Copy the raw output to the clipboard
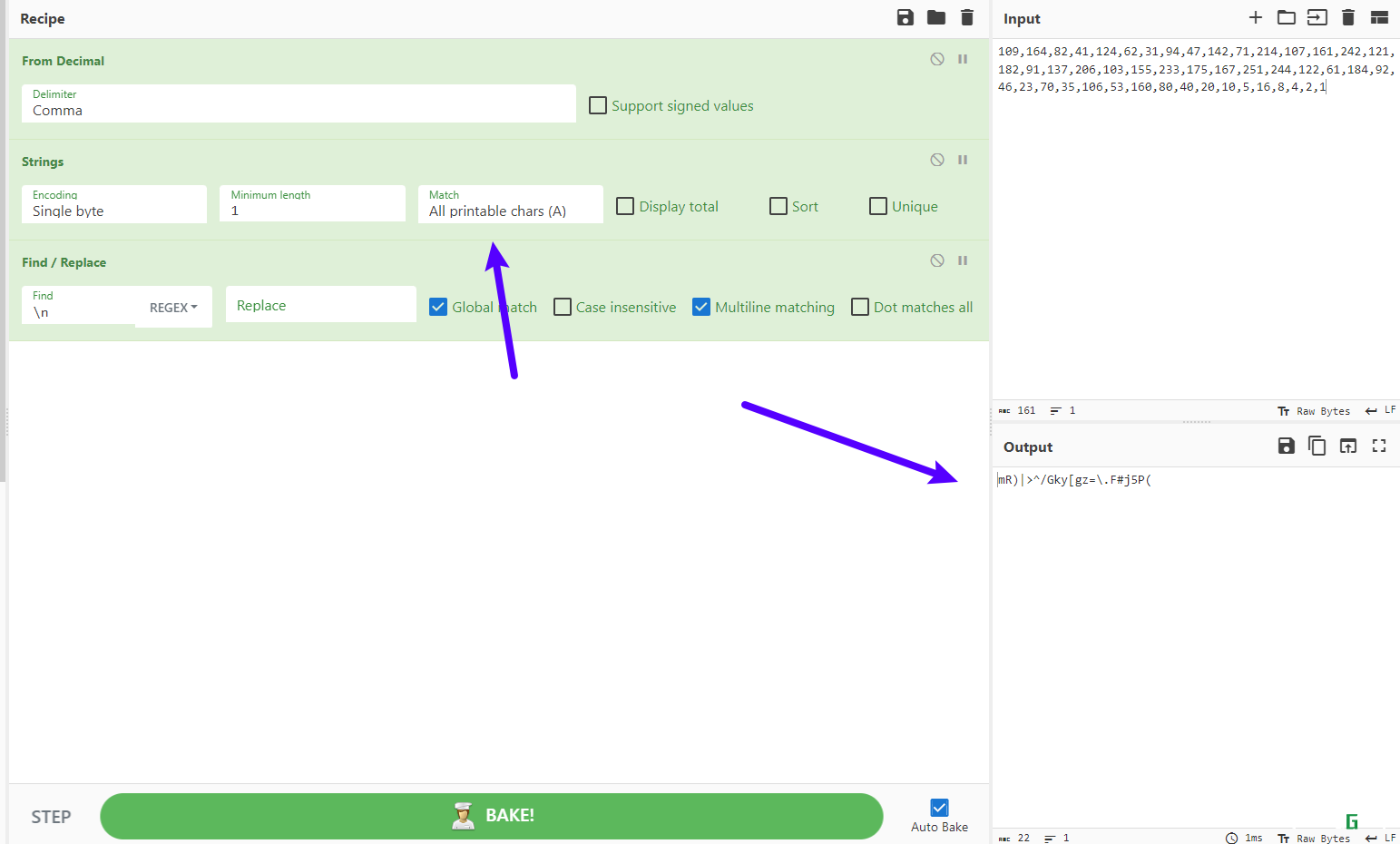The height and width of the screenshot is (844, 1400). 1317,446
